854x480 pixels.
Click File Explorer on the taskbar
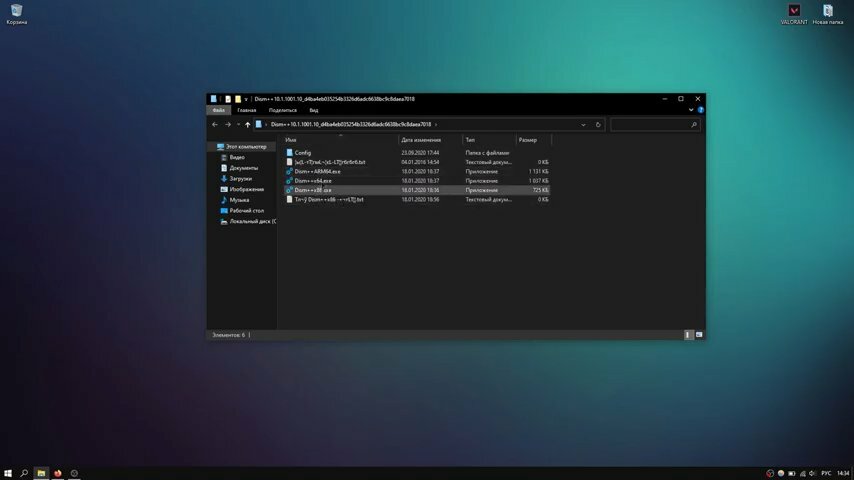[x=41, y=473]
